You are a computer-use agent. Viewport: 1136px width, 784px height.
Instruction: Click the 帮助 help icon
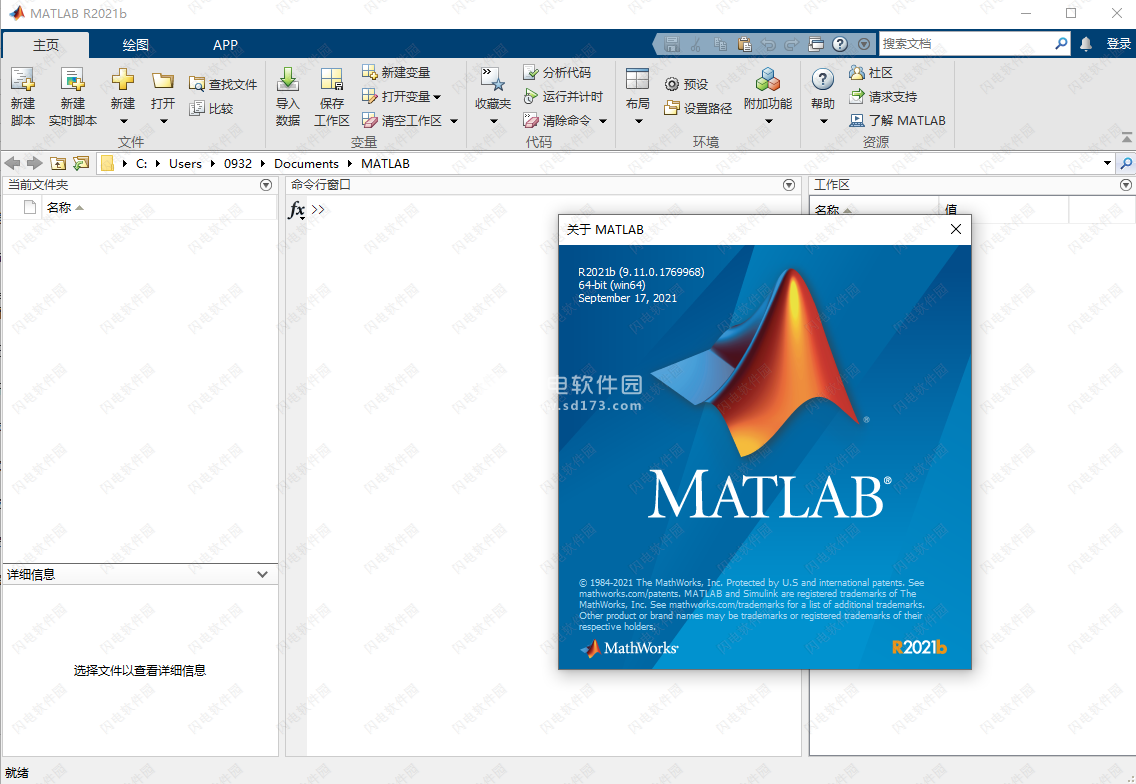click(x=822, y=79)
